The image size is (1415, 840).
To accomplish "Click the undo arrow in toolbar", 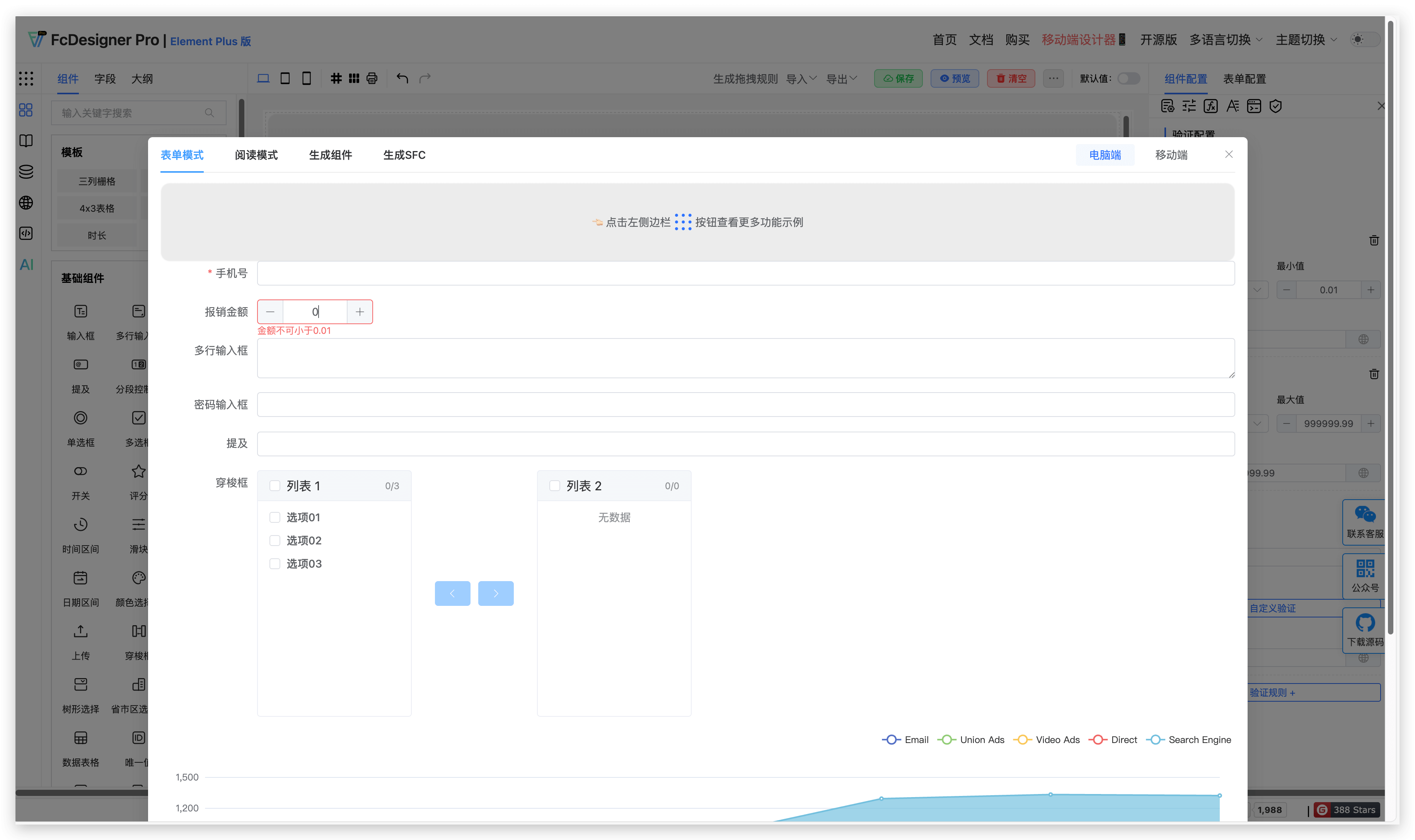I will tap(402, 78).
